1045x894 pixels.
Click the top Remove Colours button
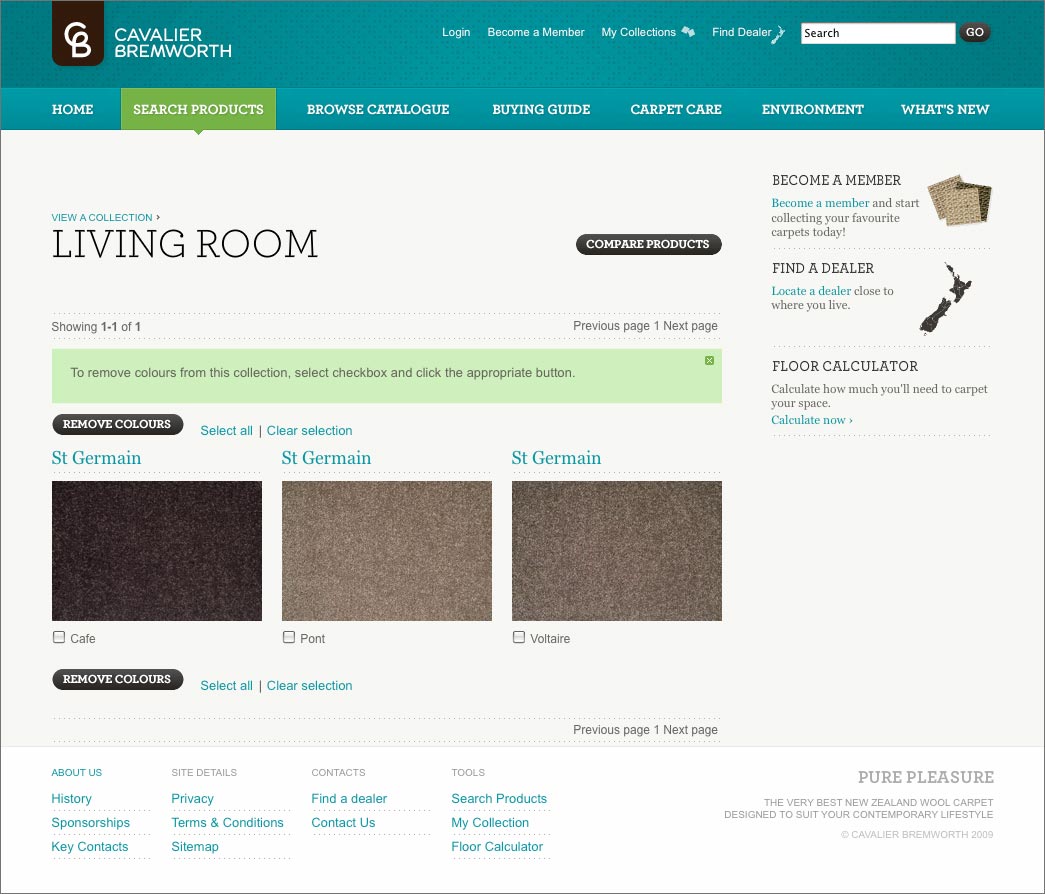[x=117, y=424]
